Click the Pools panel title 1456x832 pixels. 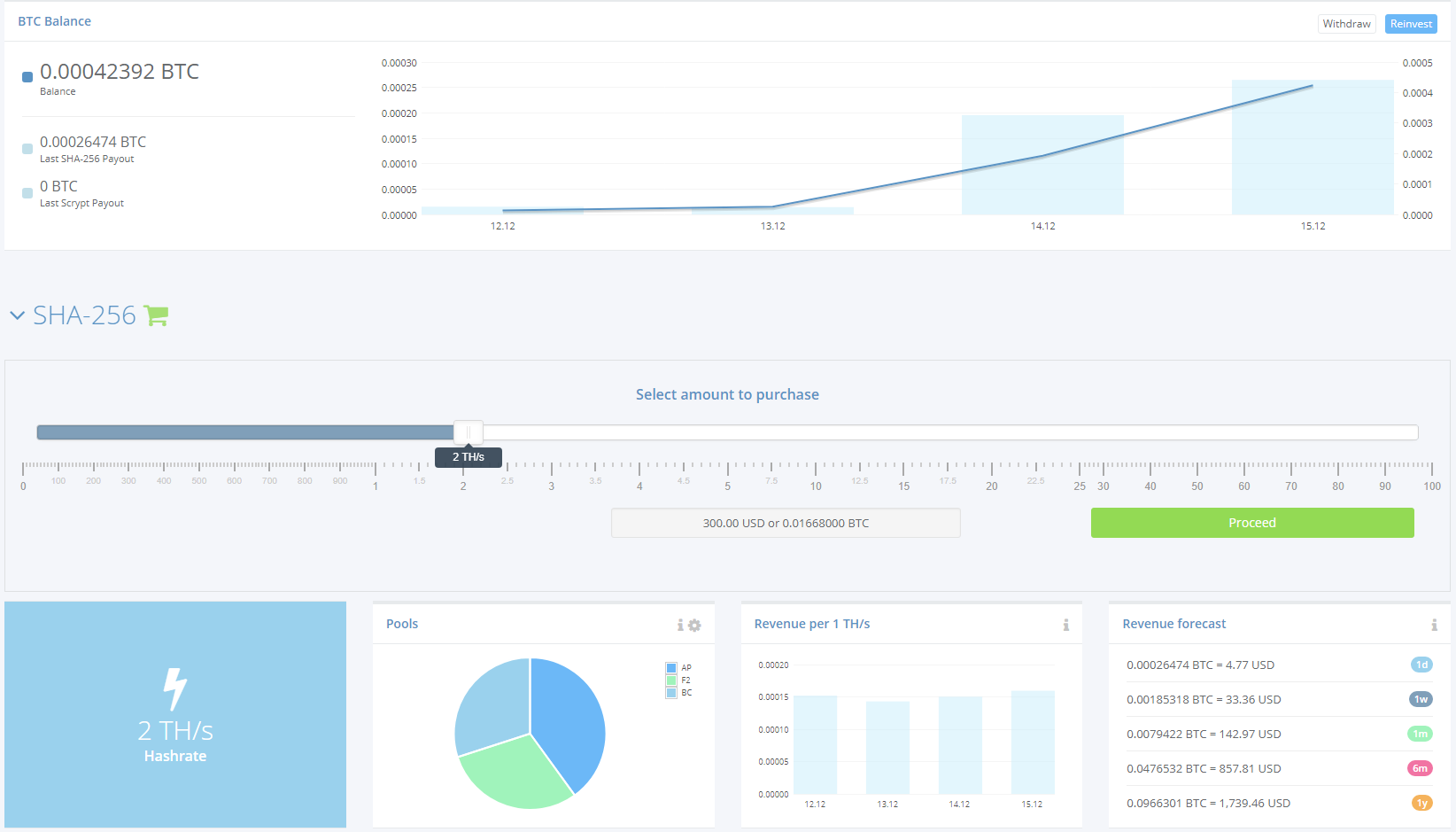pos(402,624)
